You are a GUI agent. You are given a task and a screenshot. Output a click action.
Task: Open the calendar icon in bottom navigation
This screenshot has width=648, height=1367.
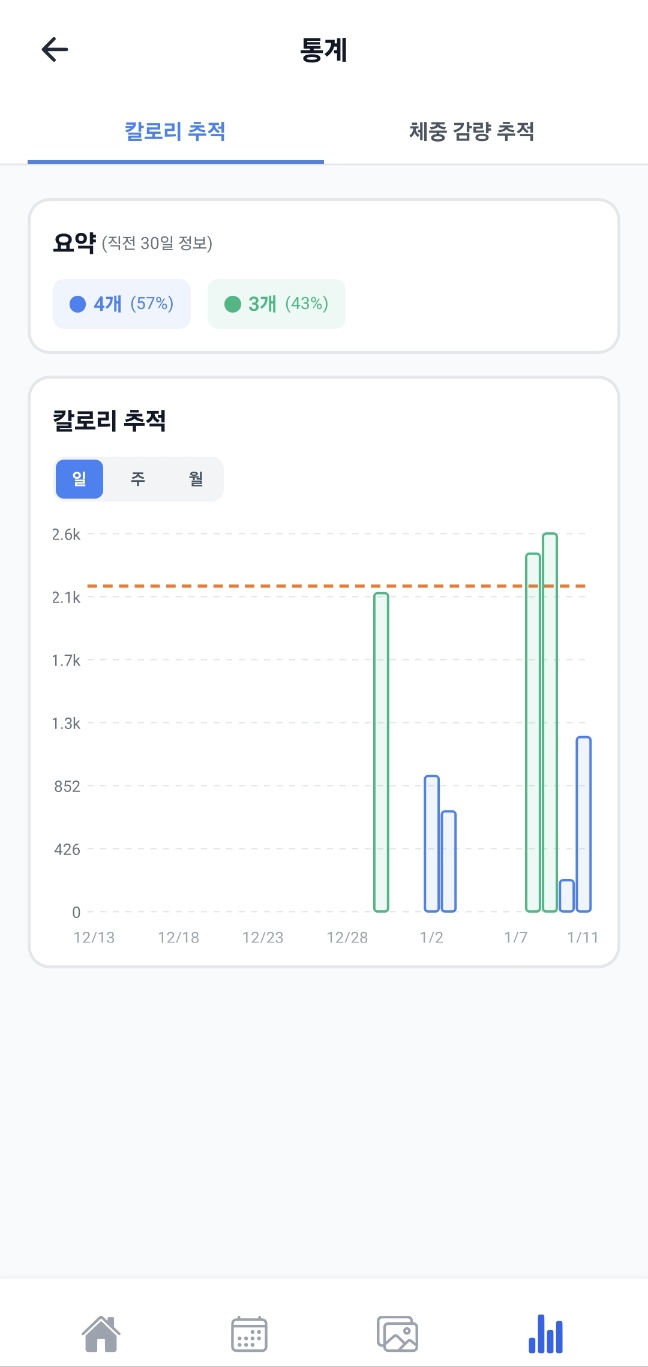[249, 1333]
